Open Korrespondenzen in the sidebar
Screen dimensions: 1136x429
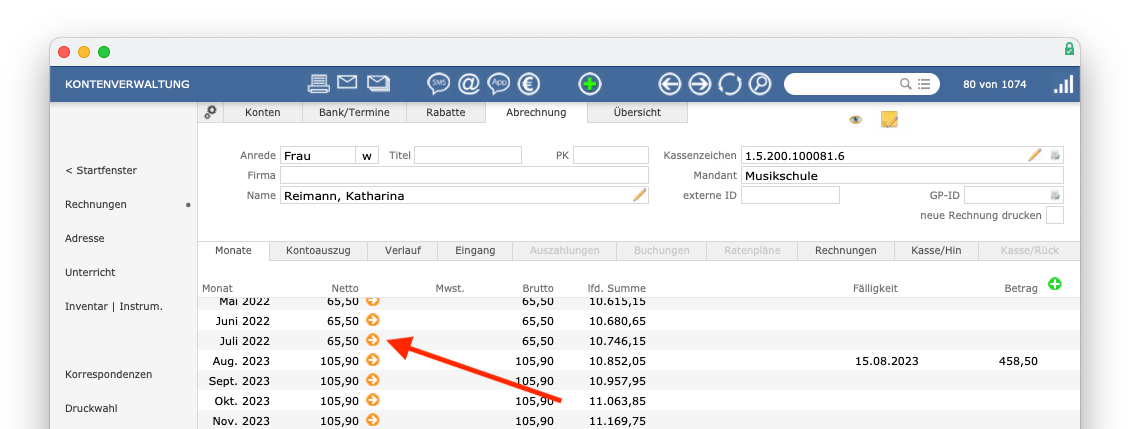(109, 375)
